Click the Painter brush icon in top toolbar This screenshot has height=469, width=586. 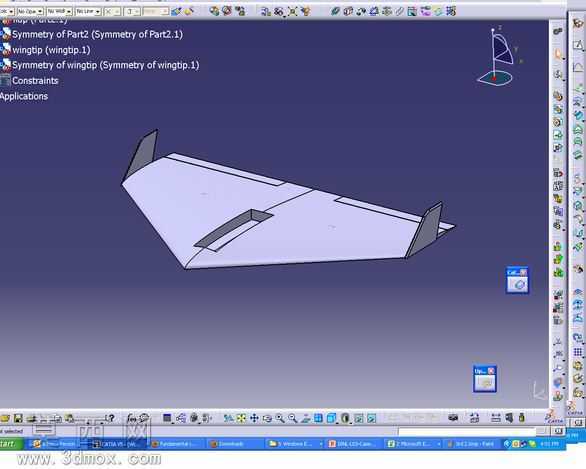[176, 12]
